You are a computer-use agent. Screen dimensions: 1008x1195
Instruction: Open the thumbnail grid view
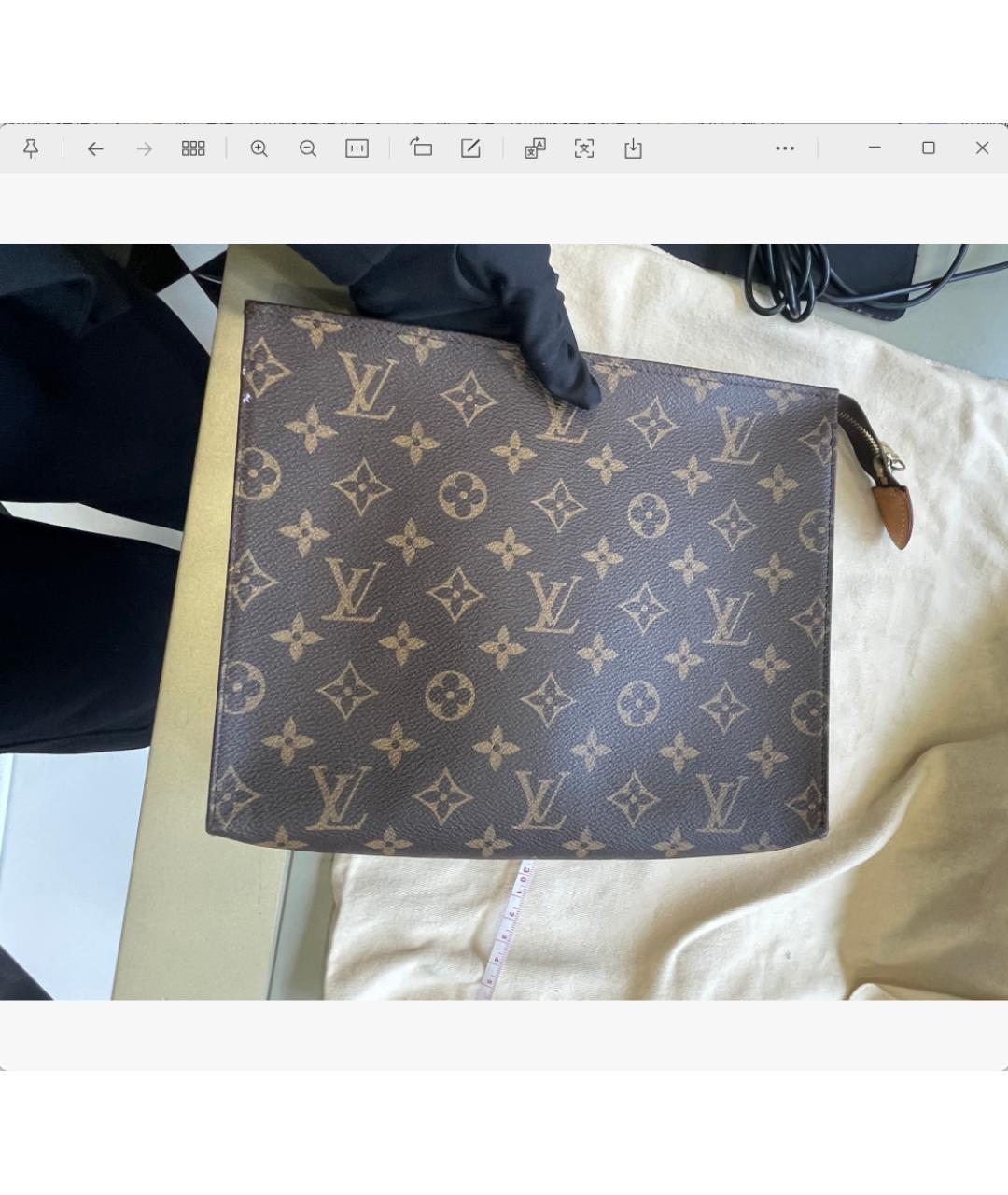coord(193,148)
